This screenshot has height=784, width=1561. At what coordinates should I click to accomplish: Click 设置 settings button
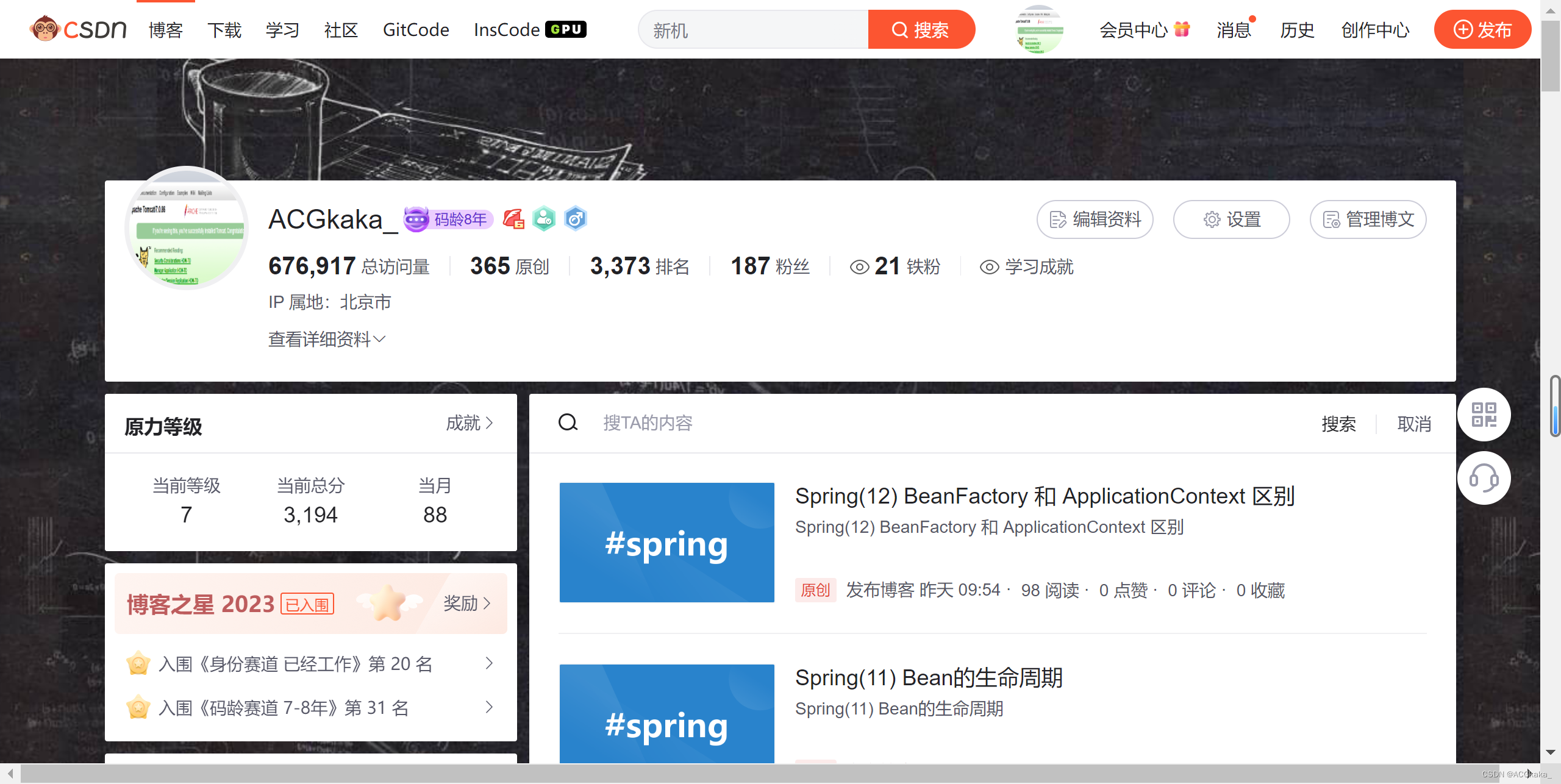coord(1232,219)
